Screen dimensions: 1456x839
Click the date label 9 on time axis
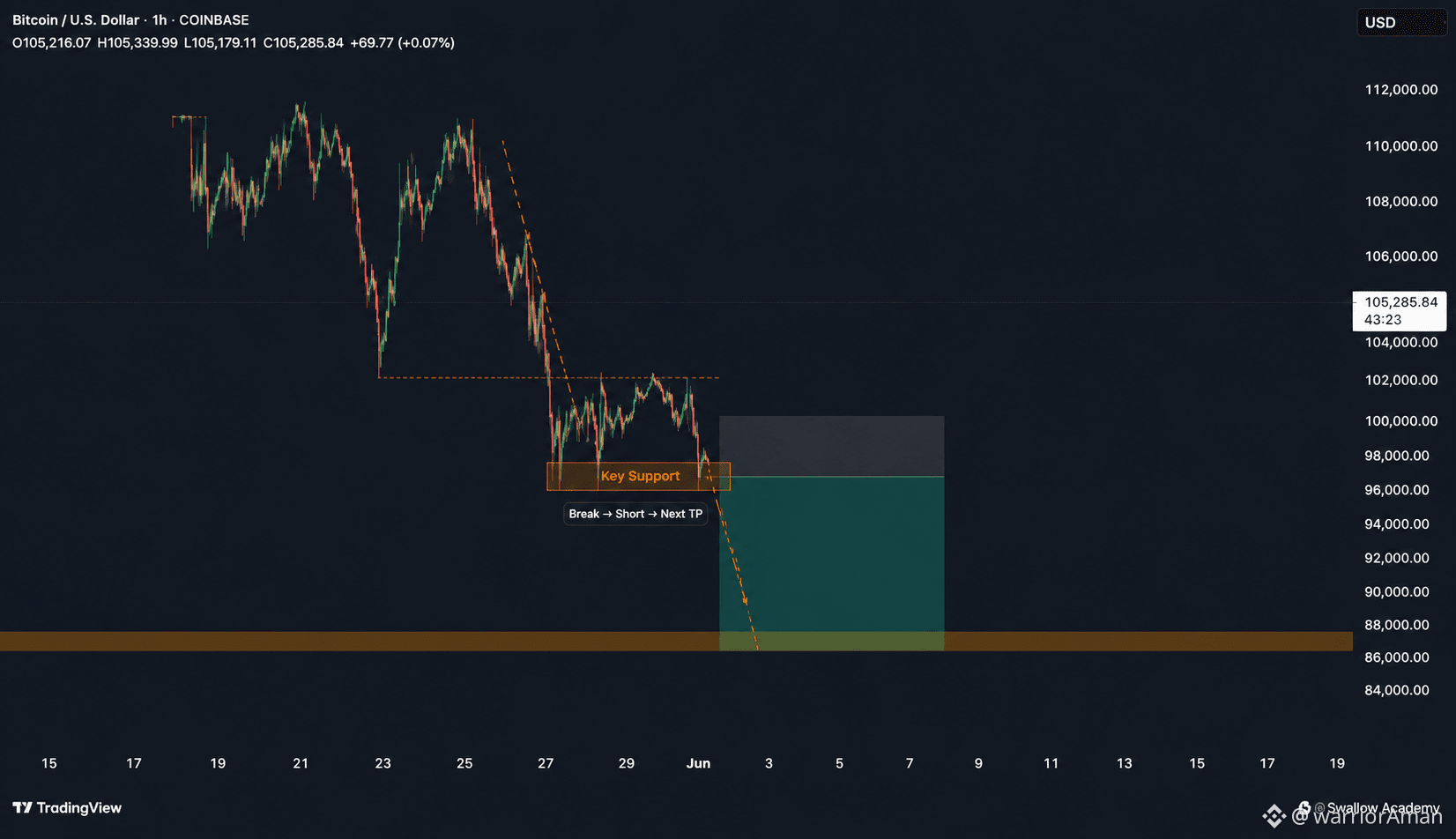coord(978,763)
